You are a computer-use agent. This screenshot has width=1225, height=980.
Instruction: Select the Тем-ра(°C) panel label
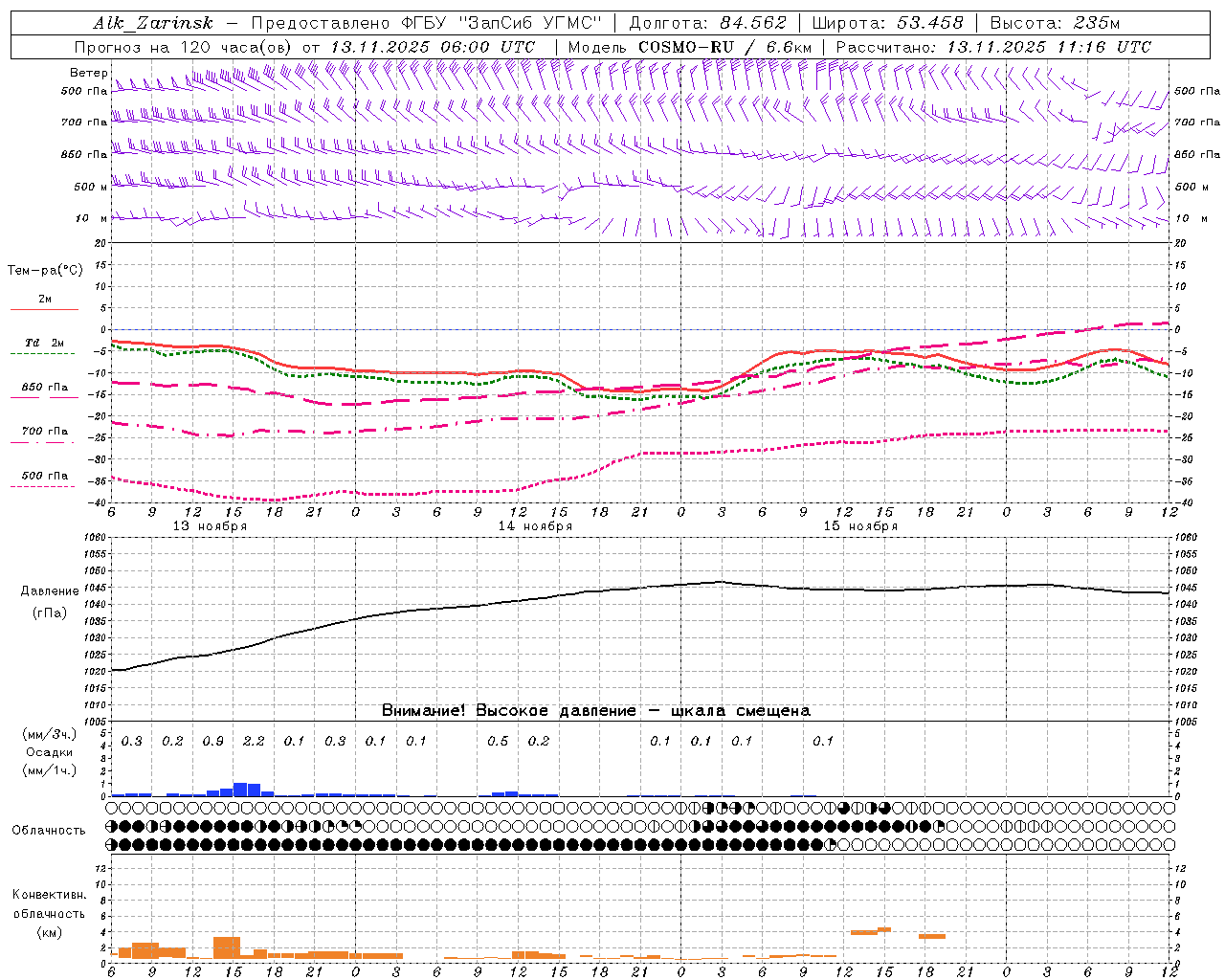point(45,271)
